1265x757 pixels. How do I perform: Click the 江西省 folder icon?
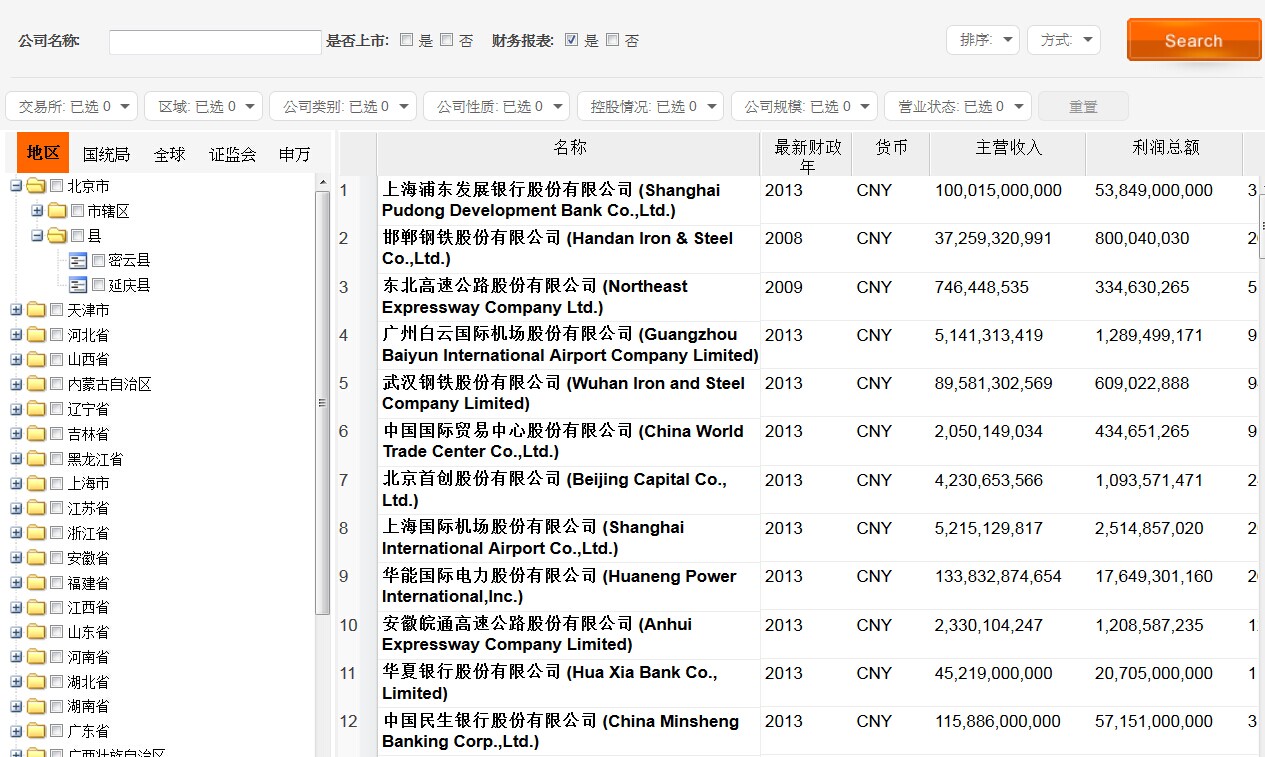pos(36,607)
